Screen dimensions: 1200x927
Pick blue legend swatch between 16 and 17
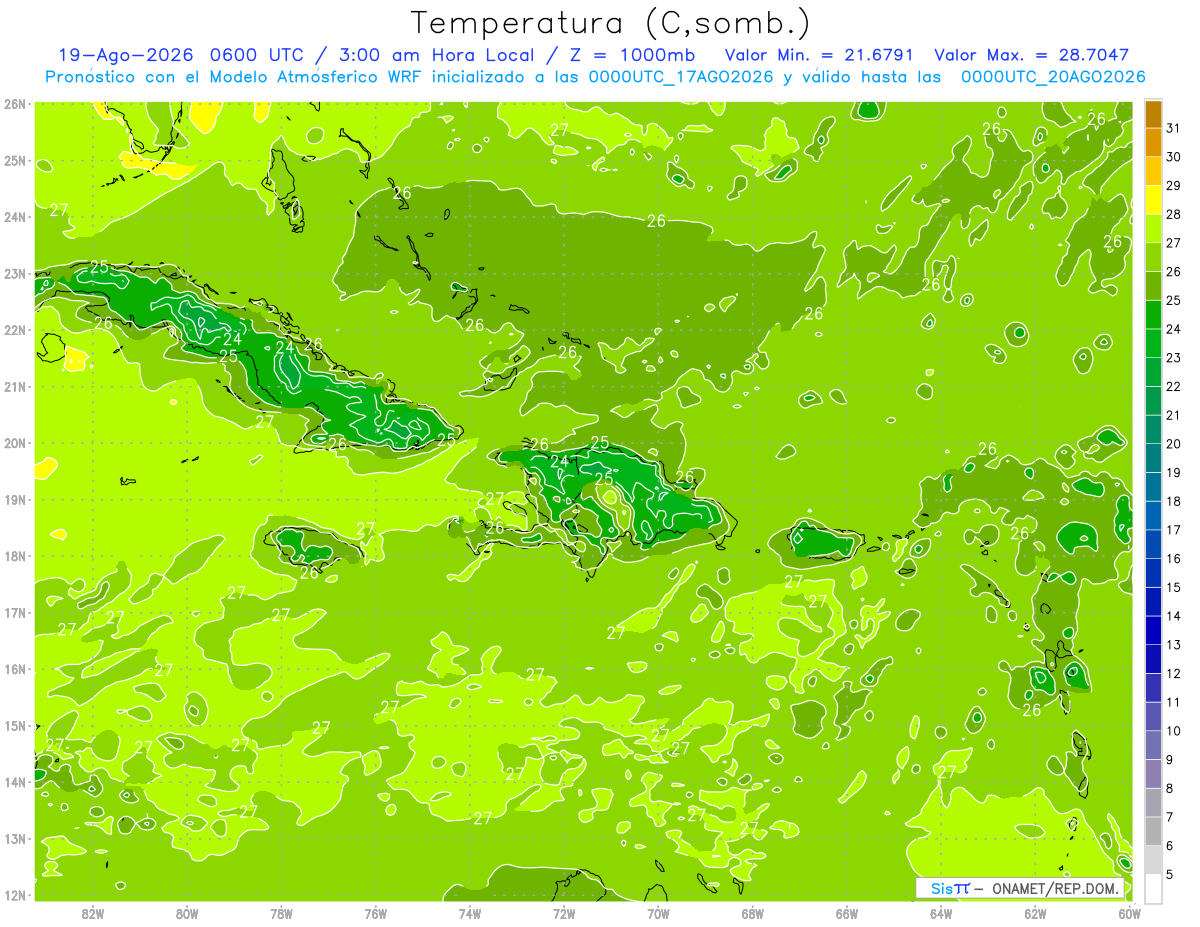1153,544
